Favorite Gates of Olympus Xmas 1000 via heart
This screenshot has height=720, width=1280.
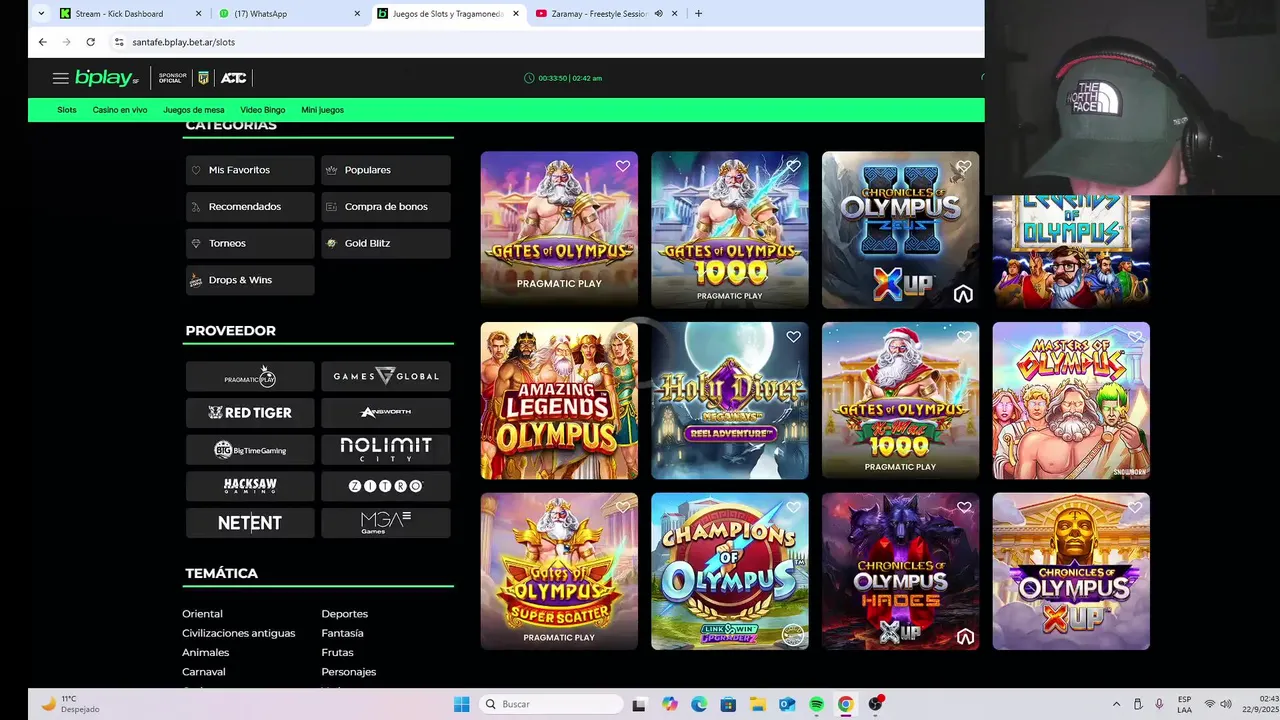(964, 337)
